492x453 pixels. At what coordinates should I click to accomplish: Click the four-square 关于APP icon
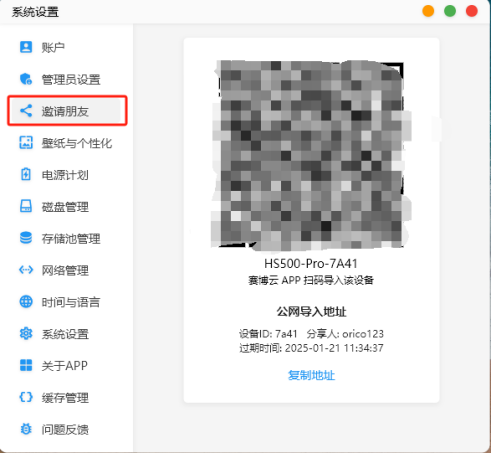tap(26, 365)
